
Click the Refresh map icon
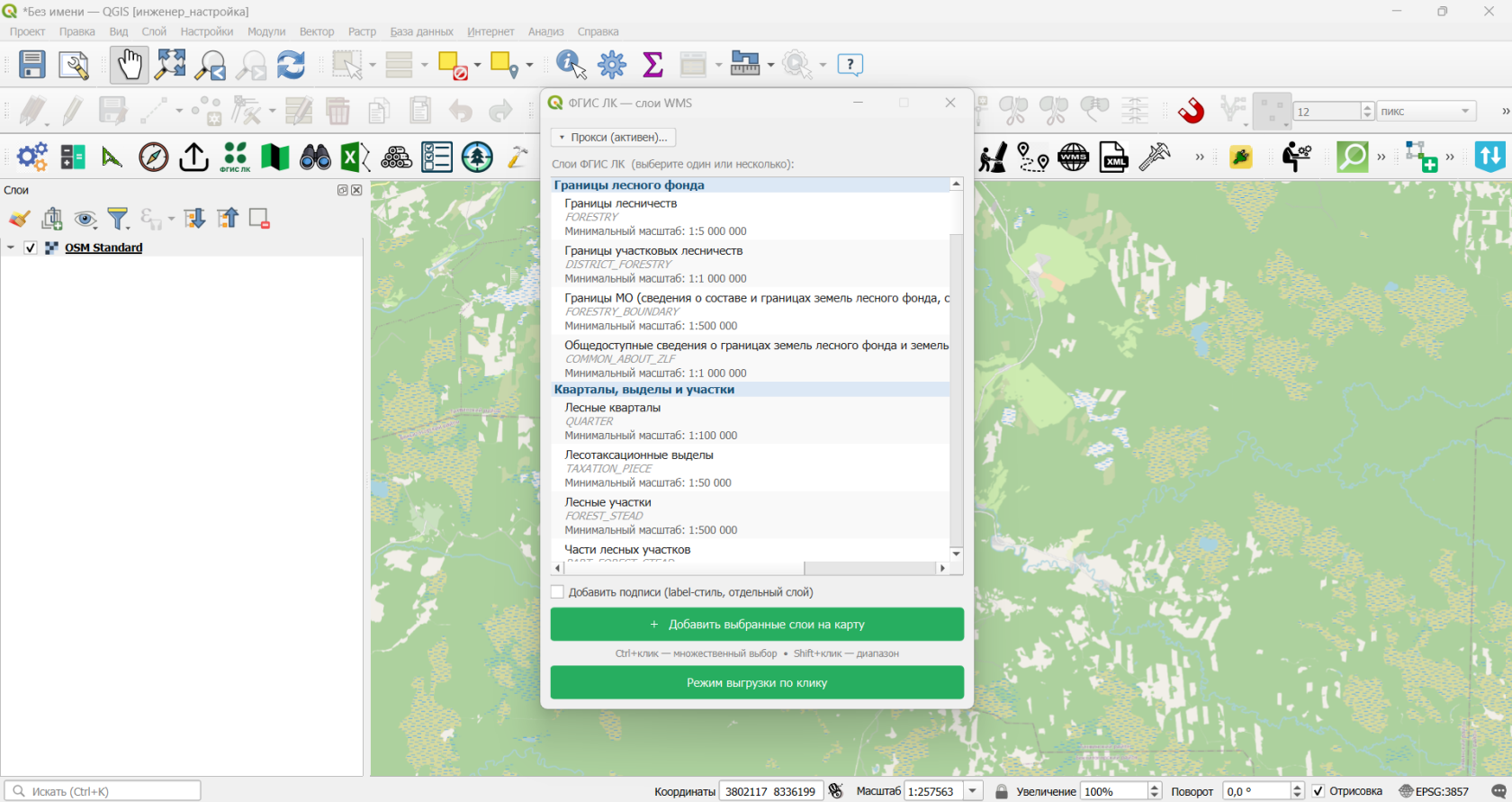coord(291,65)
